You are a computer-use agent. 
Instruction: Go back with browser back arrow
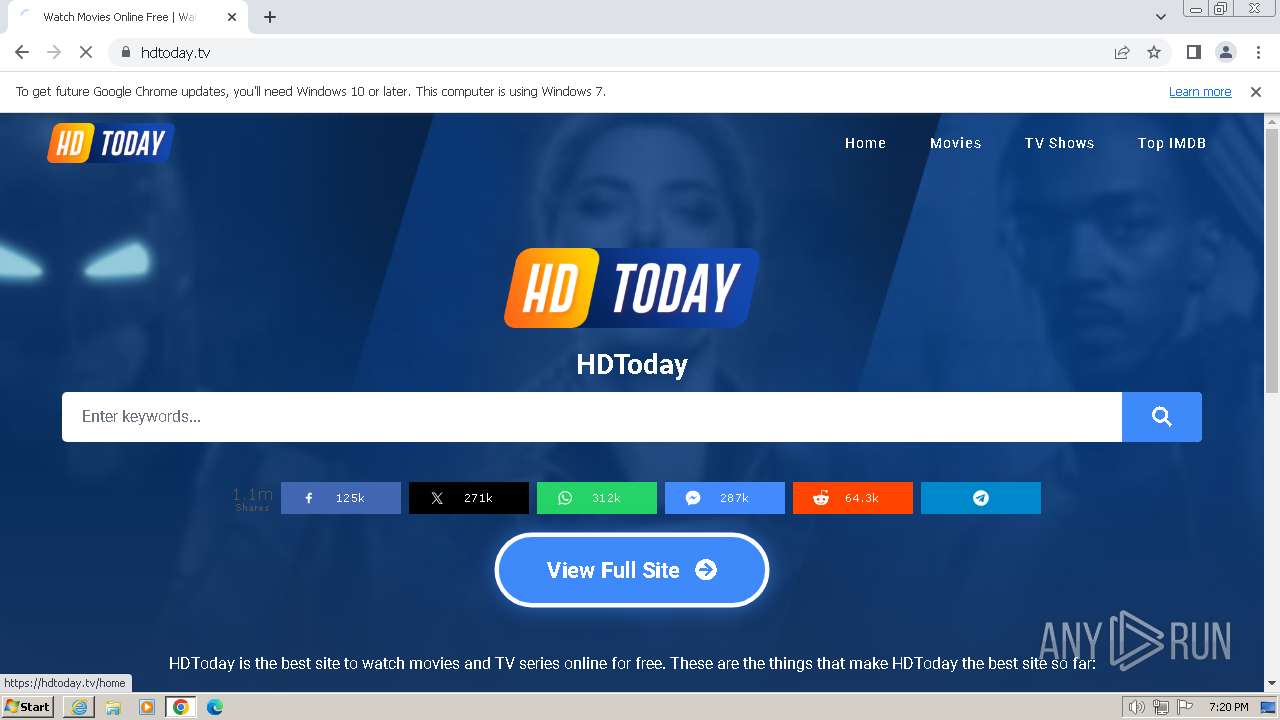click(x=22, y=52)
